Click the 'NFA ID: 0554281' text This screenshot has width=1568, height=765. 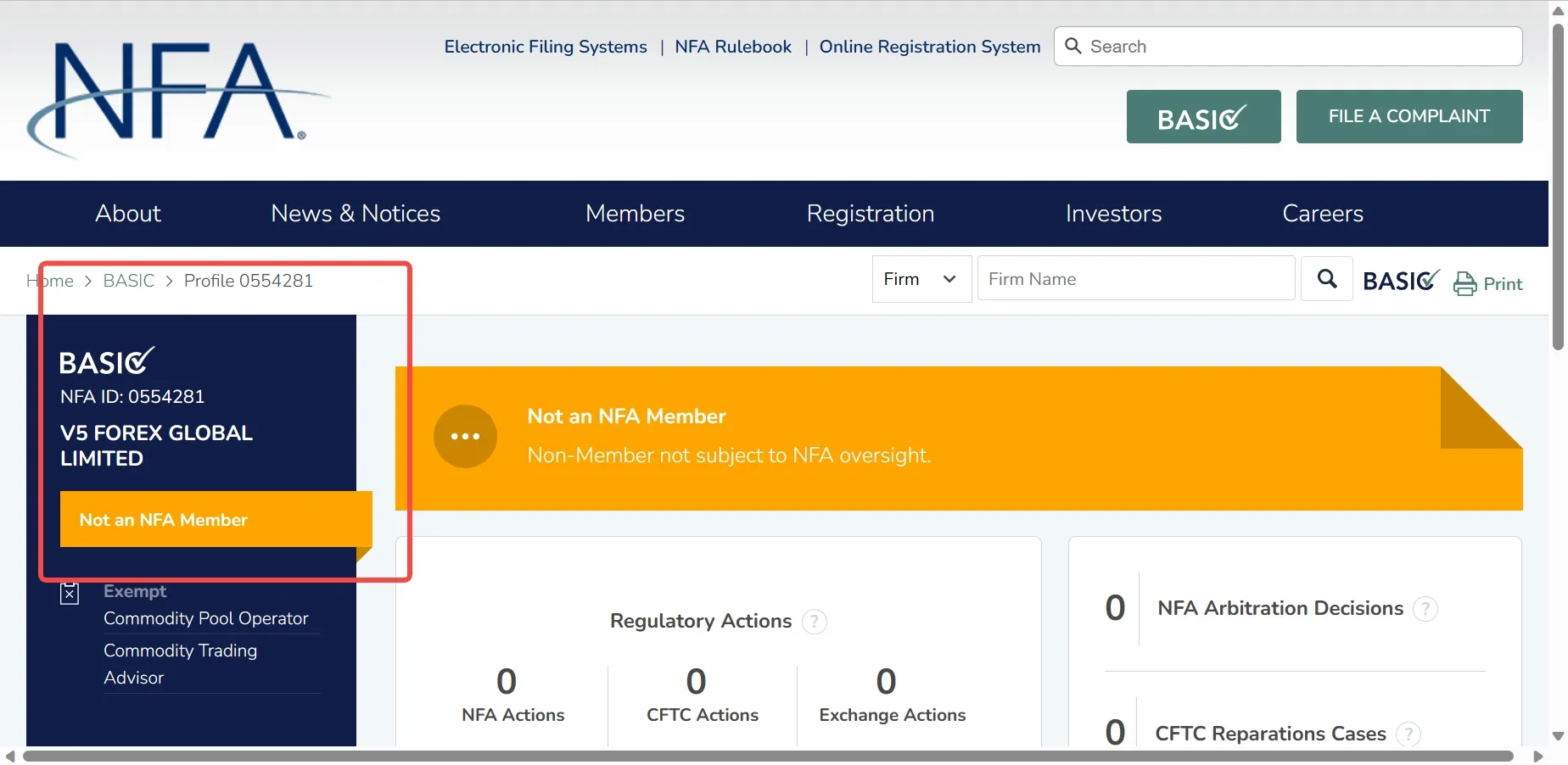click(x=132, y=397)
